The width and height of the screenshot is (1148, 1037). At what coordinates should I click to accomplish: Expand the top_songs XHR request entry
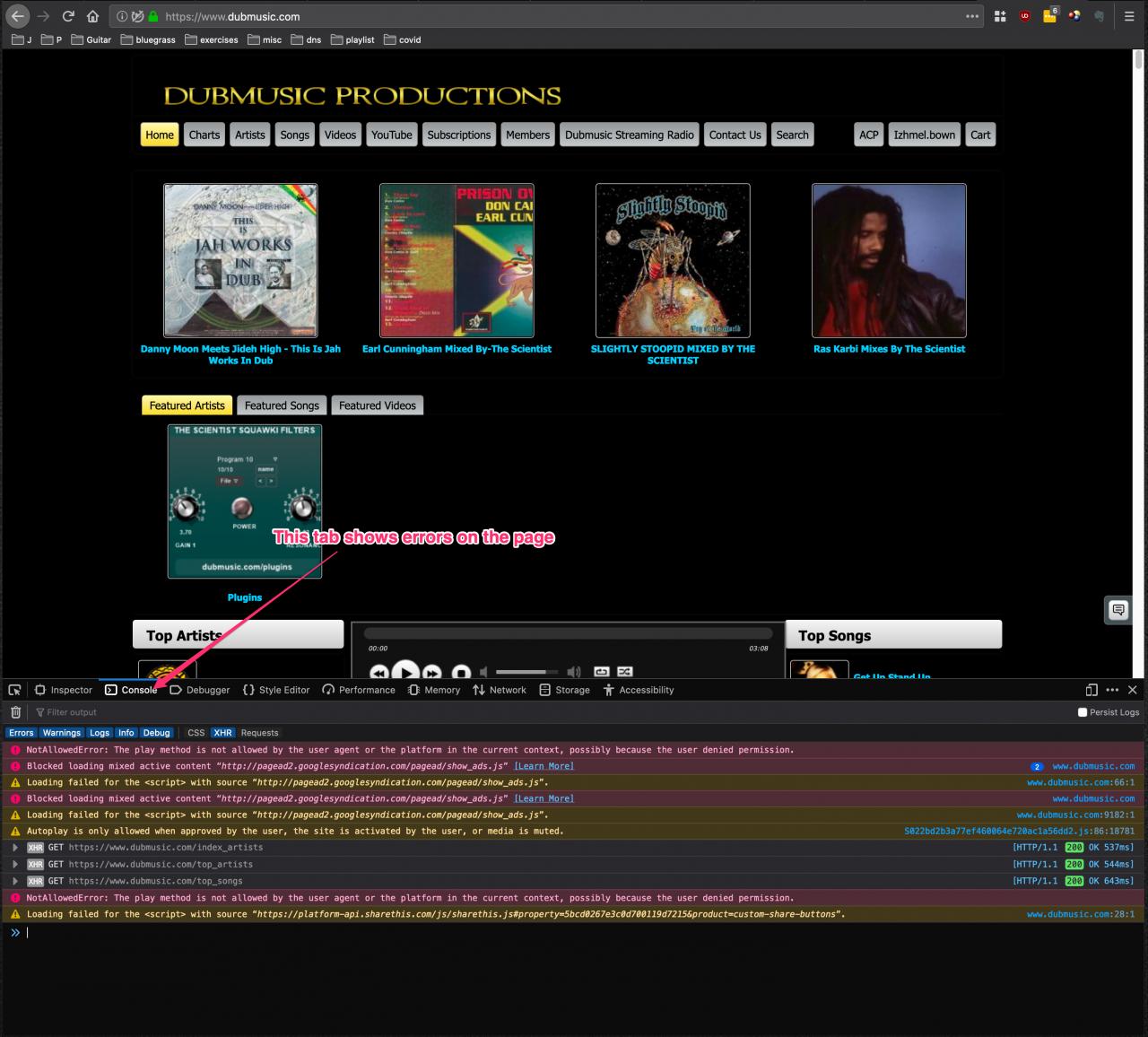15,882
